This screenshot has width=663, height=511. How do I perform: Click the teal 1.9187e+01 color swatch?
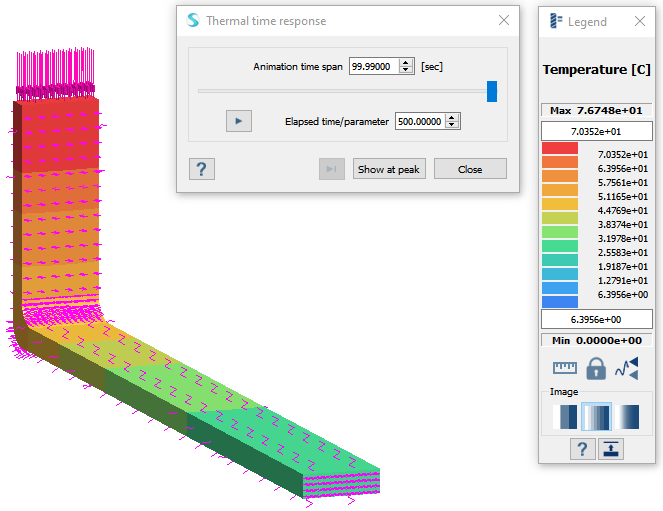[x=560, y=260]
